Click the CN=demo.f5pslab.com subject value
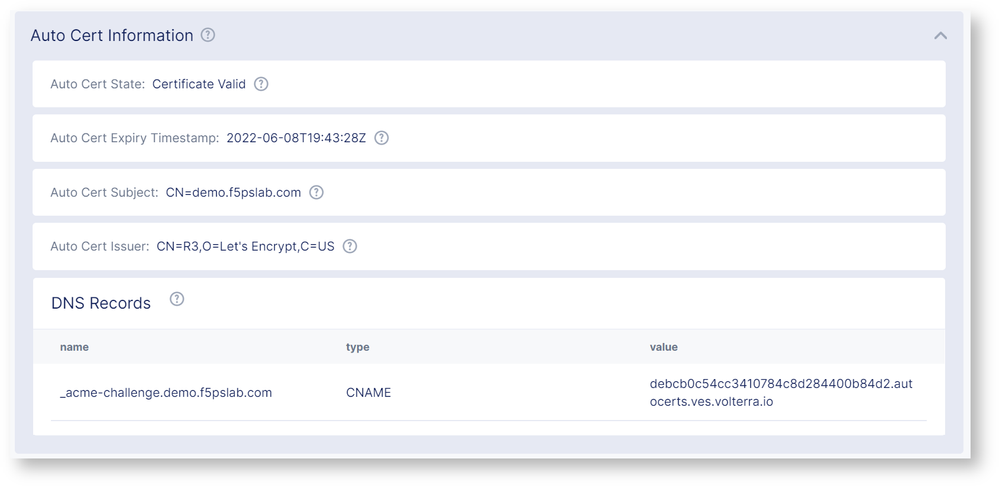This screenshot has width=999, height=487. (x=233, y=192)
